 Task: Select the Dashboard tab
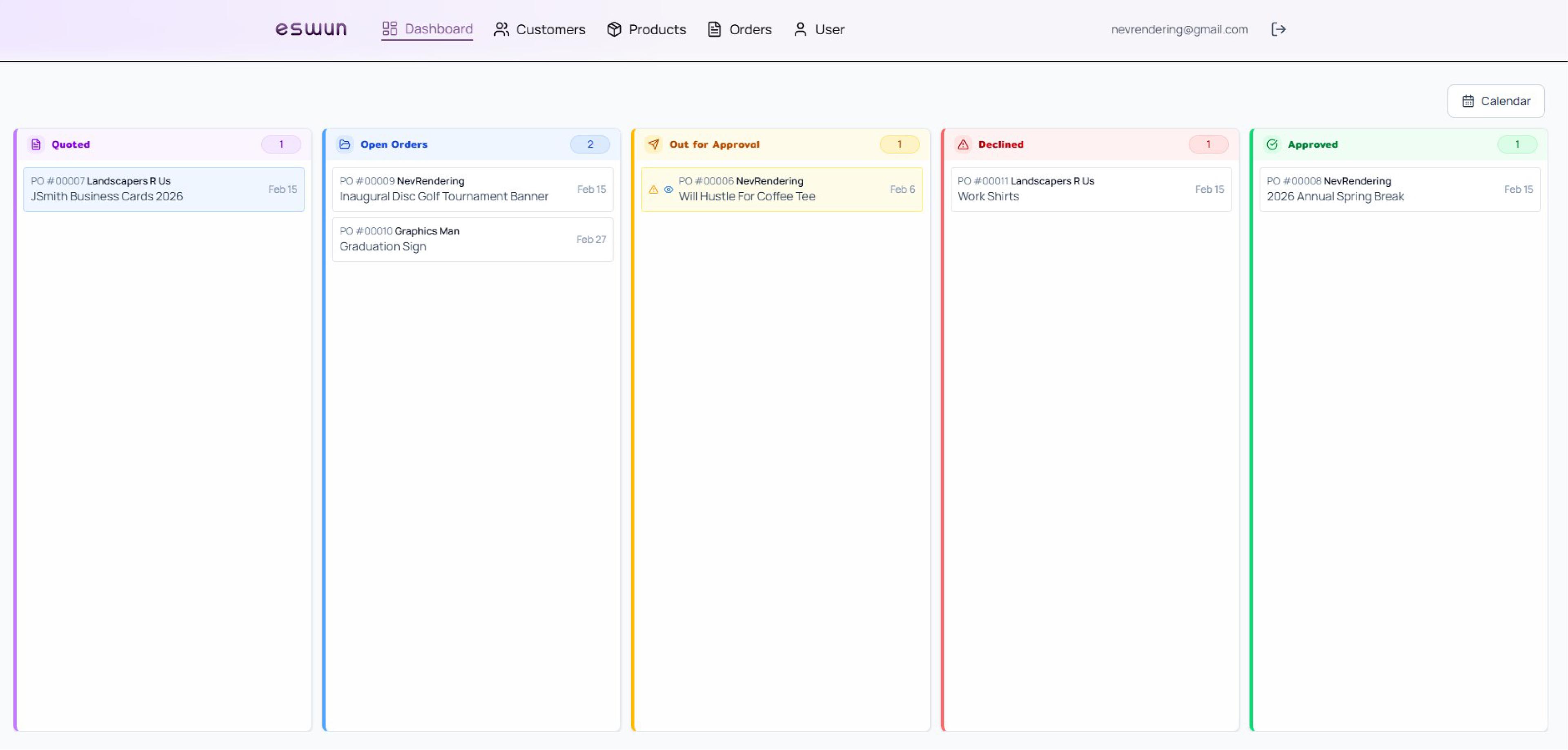(427, 29)
